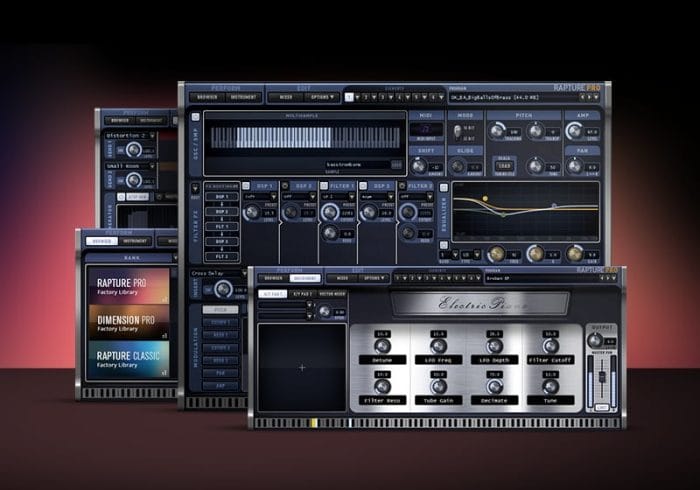This screenshot has height=490, width=700.
Task: Select Browser tab in the bank window
Action: point(102,241)
